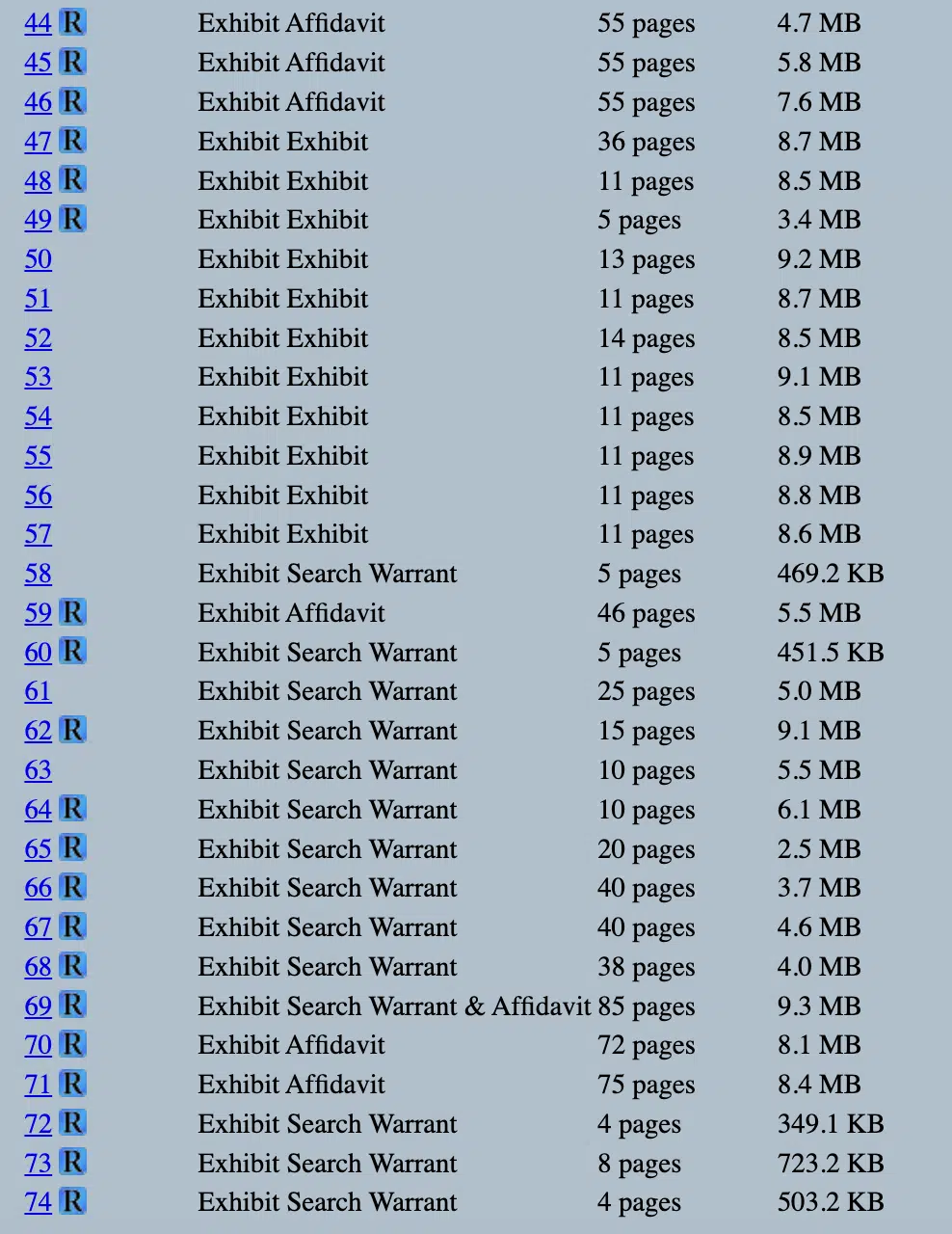This screenshot has height=1234, width=952.
Task: Select the document 72 number link
Action: (39, 1124)
